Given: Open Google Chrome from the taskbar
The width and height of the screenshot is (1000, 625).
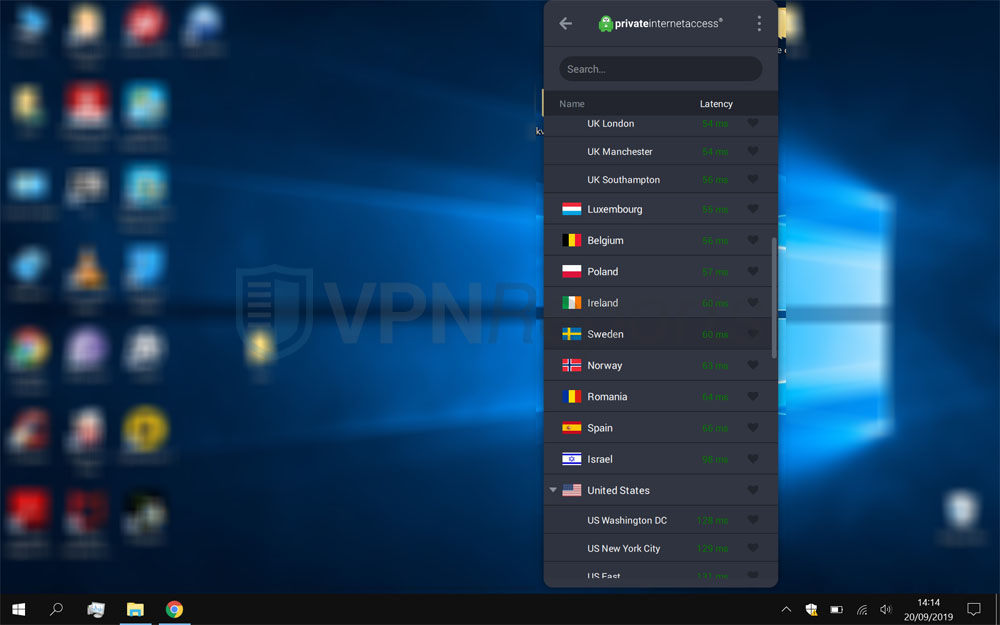Looking at the screenshot, I should (x=174, y=609).
